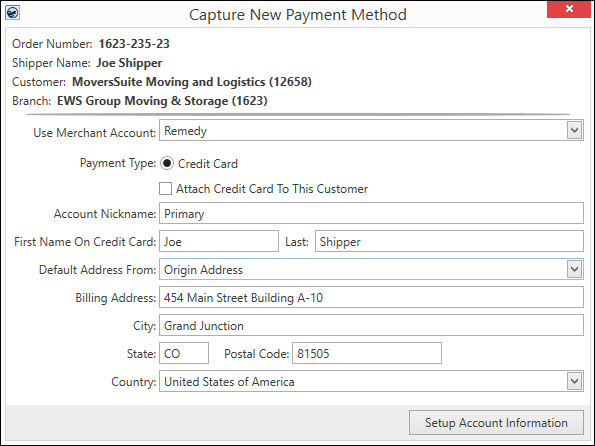
Task: Click the Billing Address field
Action: [x=371, y=297]
